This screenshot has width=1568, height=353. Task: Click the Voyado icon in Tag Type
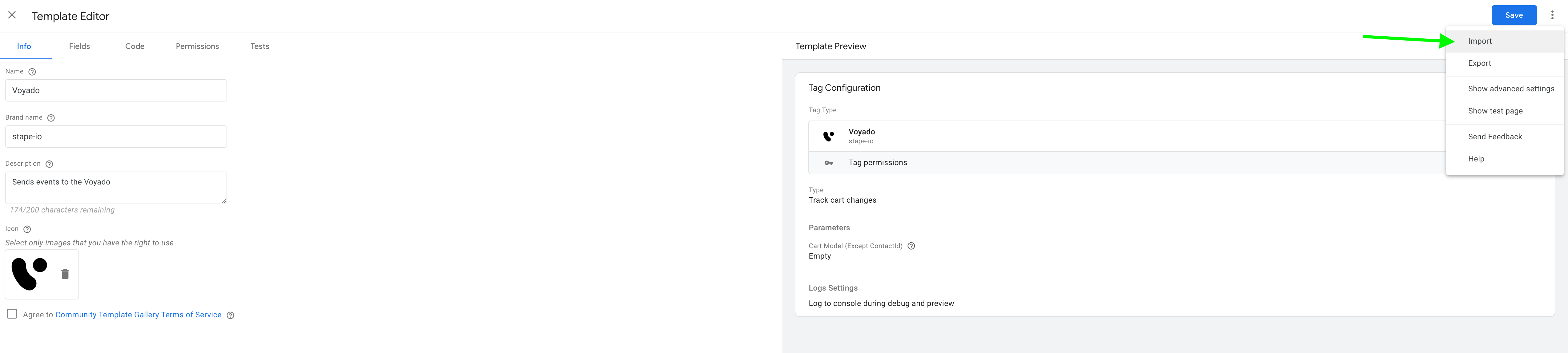point(828,136)
